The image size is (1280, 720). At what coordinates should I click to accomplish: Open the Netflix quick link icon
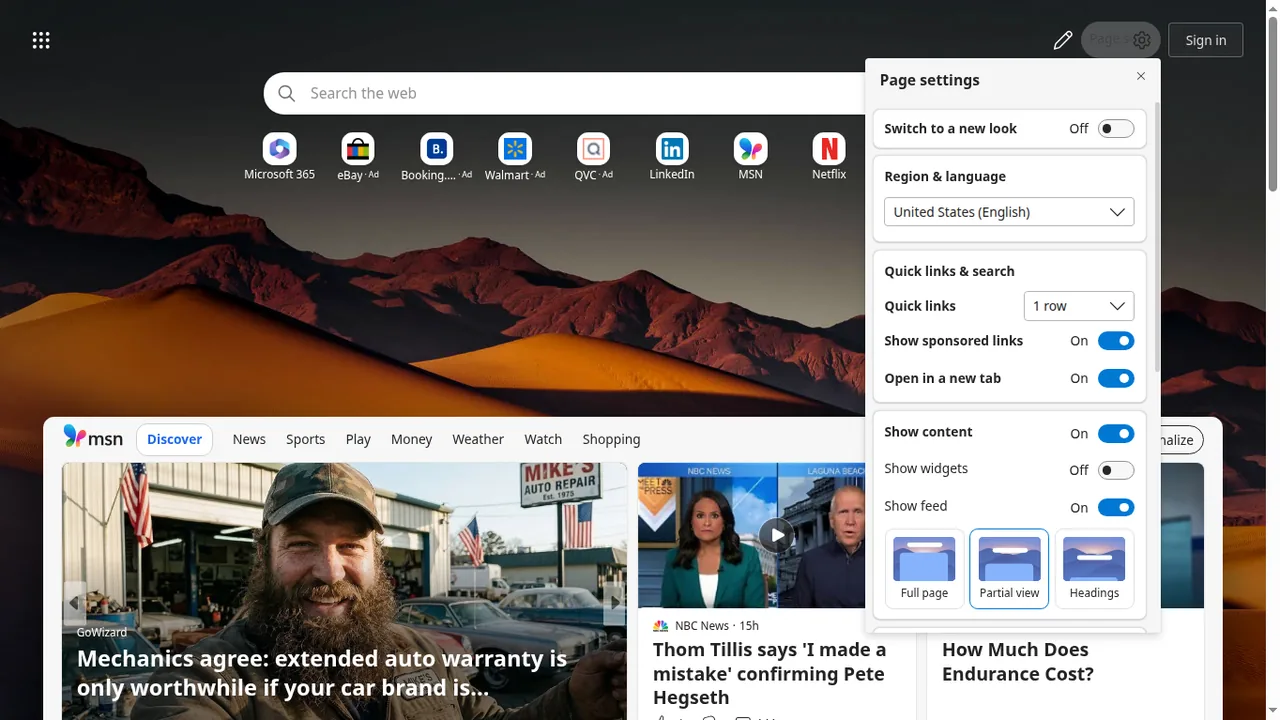(x=829, y=149)
